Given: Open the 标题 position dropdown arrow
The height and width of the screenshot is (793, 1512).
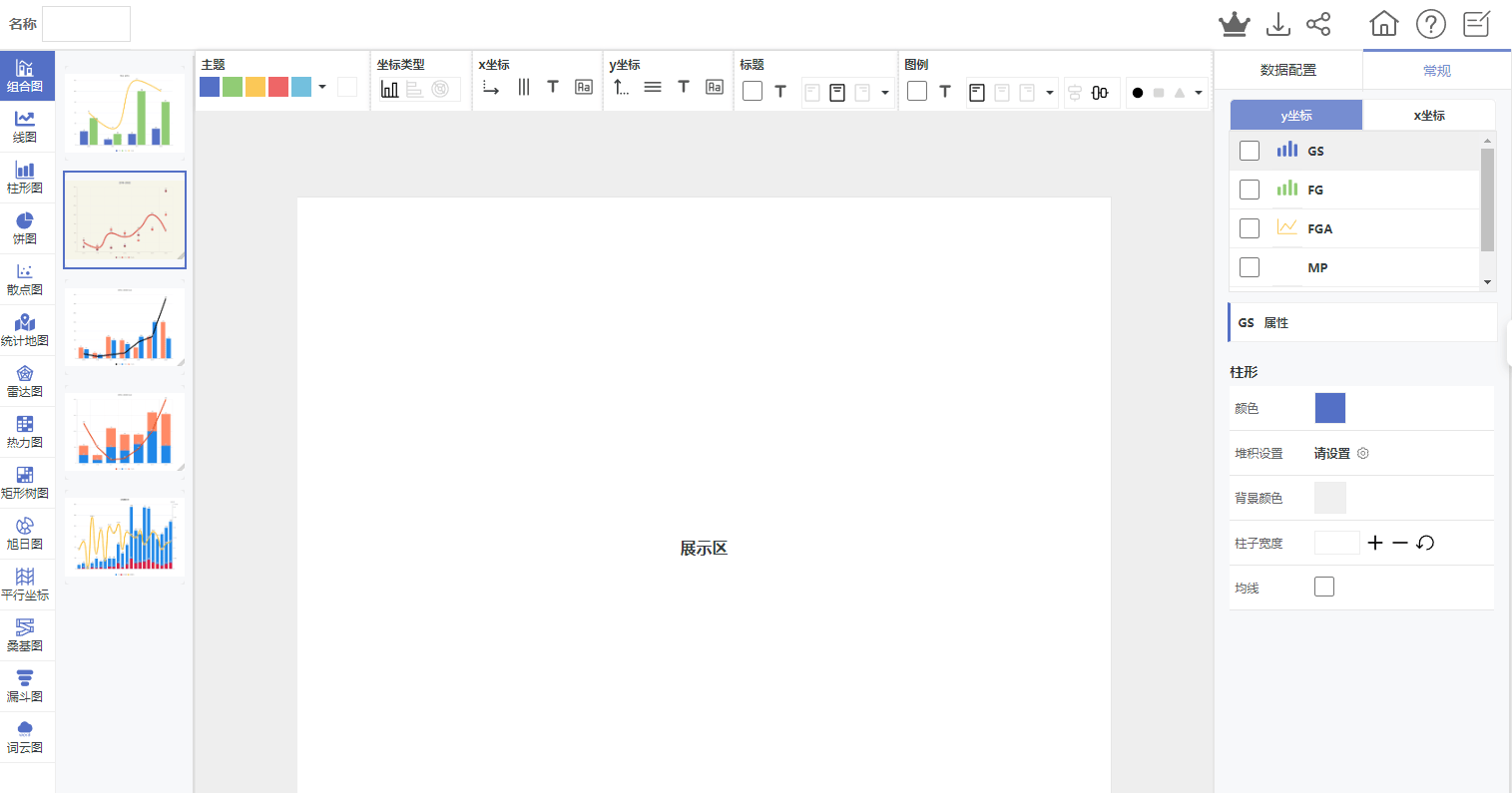Looking at the screenshot, I should [x=885, y=93].
